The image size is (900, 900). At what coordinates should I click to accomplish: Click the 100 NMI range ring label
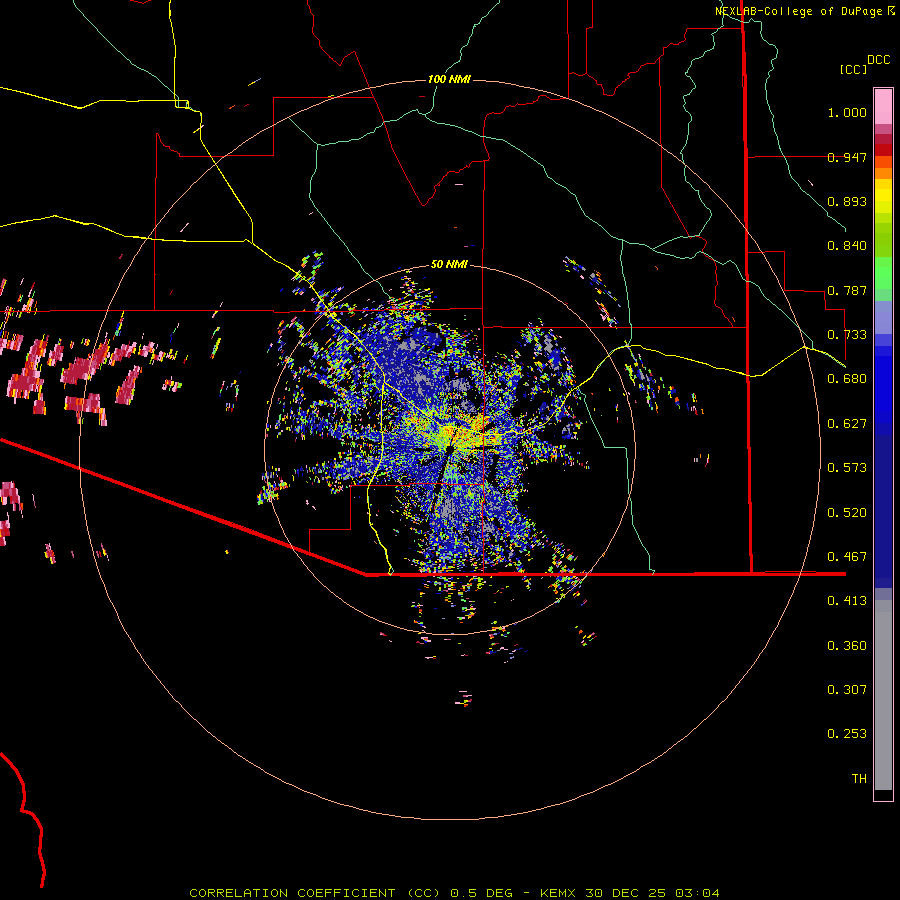(x=449, y=79)
